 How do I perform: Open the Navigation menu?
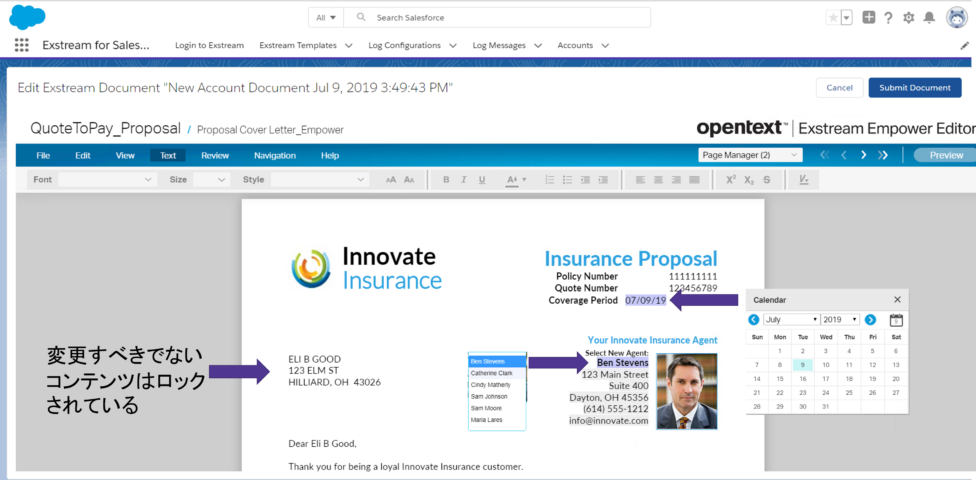pyautogui.click(x=275, y=156)
